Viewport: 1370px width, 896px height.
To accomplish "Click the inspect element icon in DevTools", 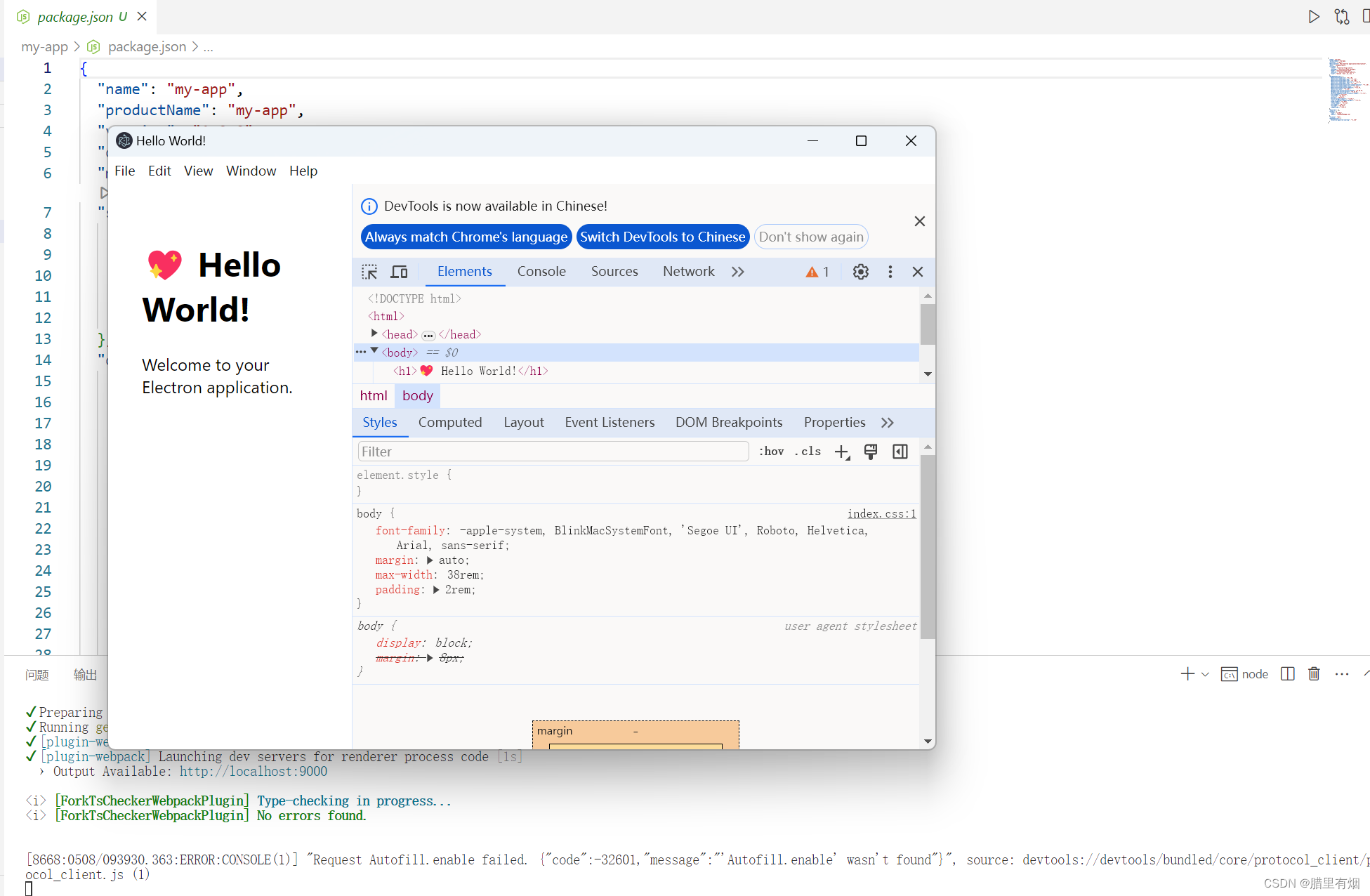I will coord(370,272).
